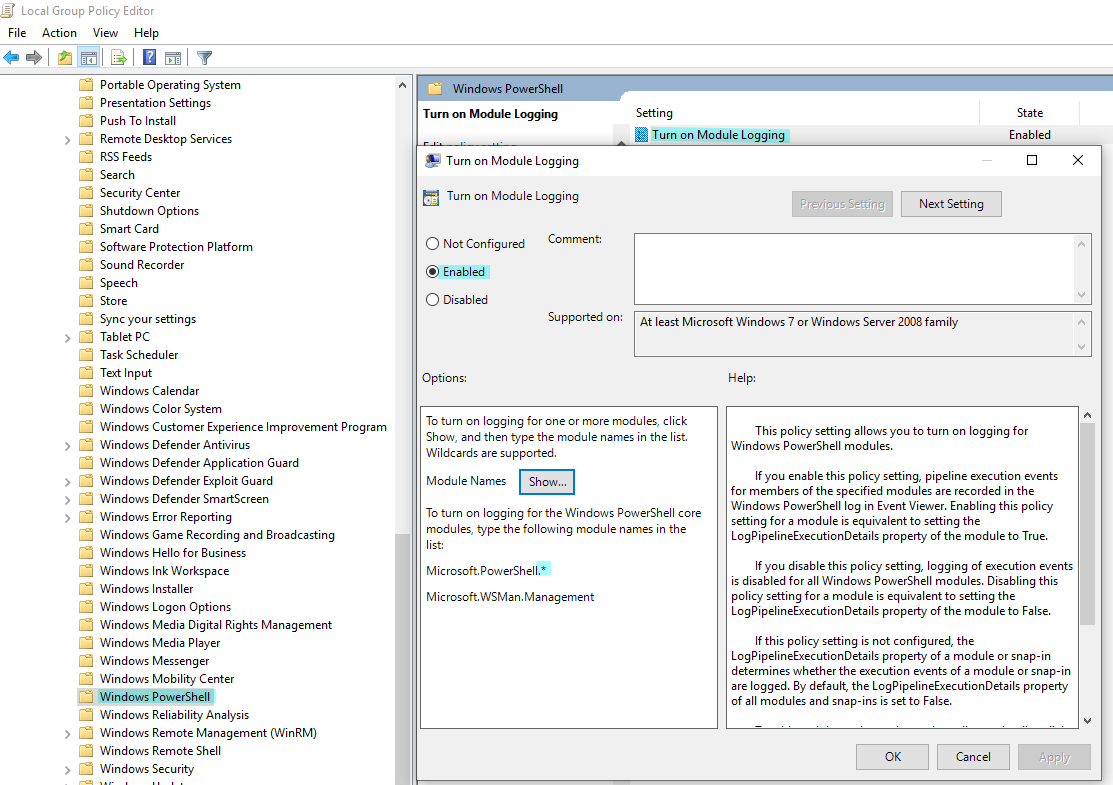Click inside the Comment text box
The image size is (1113, 785).
855,269
